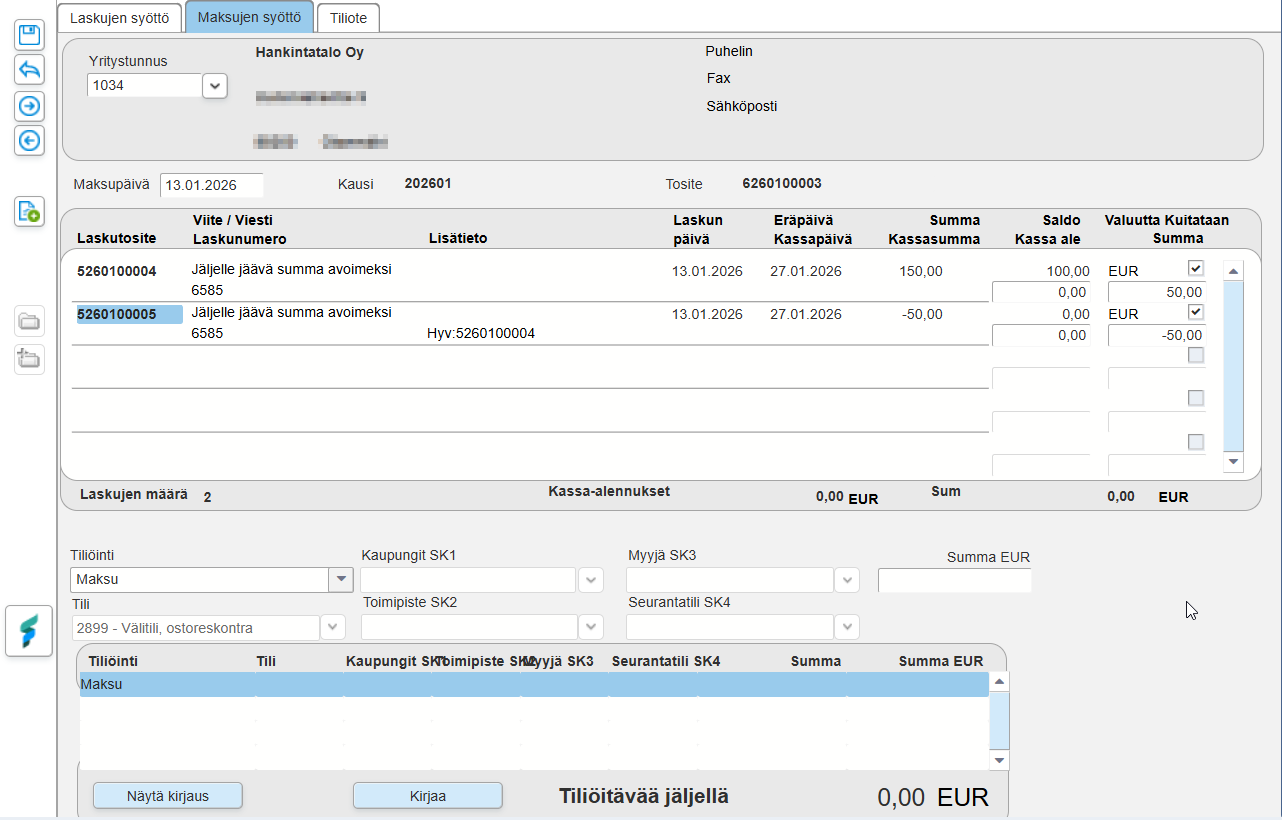Image resolution: width=1282 pixels, height=820 pixels.
Task: Open the Yritystunnus dropdown
Action: (215, 86)
